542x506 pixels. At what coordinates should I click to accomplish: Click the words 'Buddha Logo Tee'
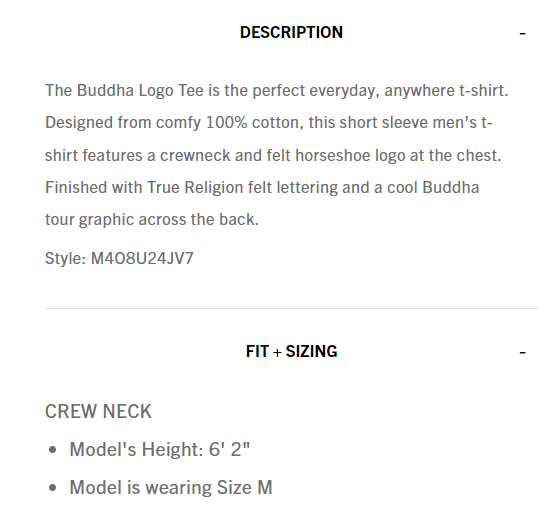[x=140, y=91]
